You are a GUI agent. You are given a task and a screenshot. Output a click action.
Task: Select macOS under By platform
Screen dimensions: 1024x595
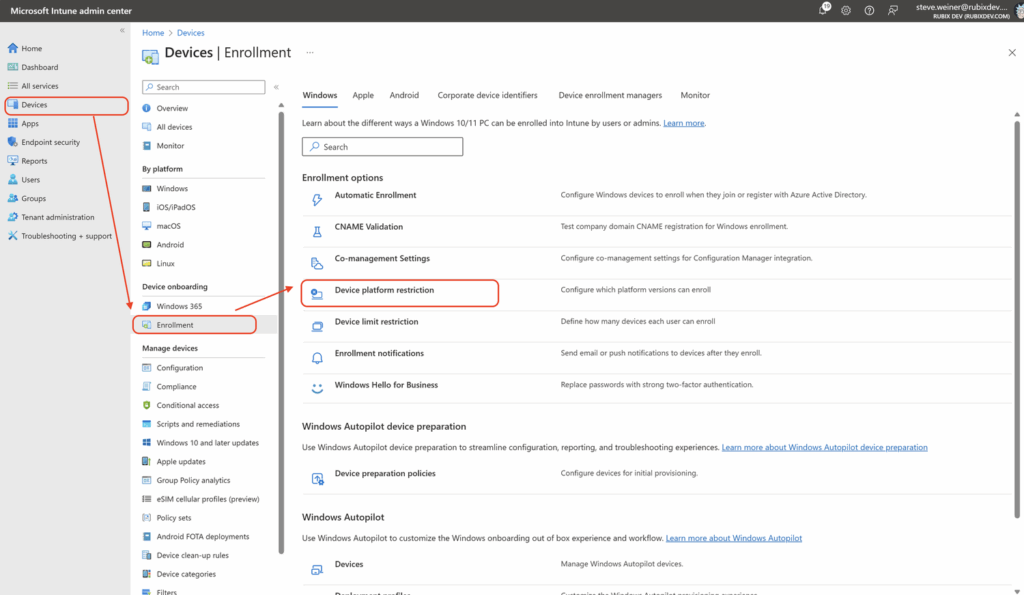coord(168,226)
